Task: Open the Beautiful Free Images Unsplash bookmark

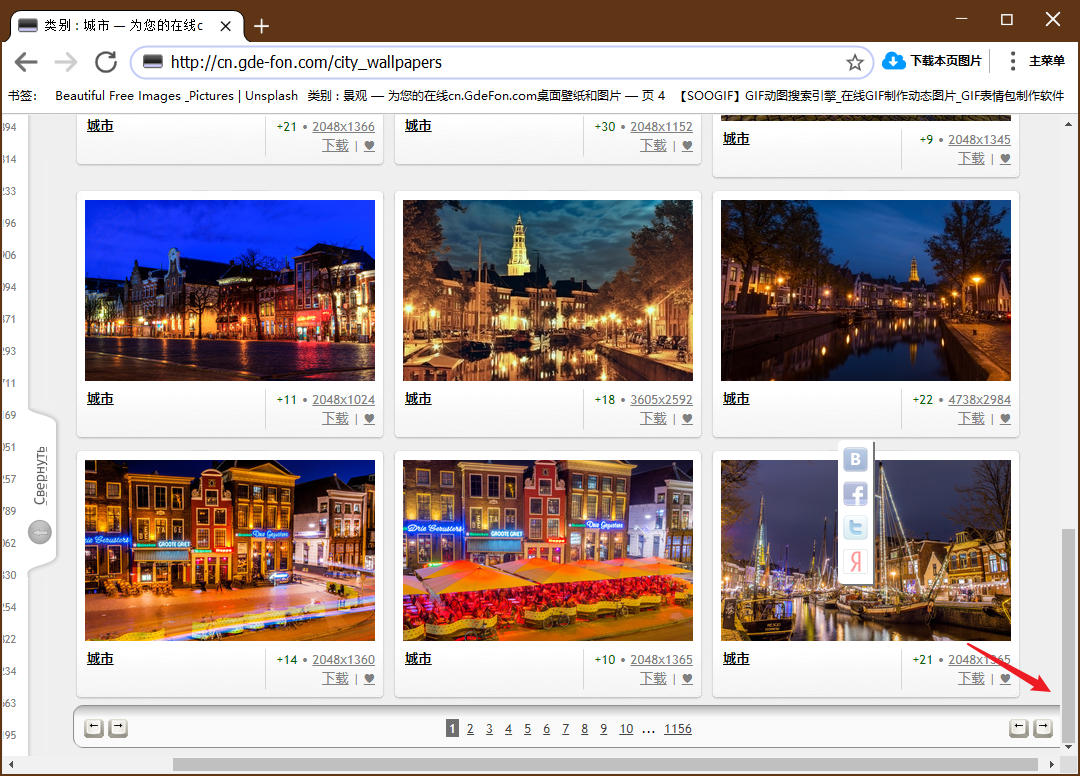Action: 176,96
